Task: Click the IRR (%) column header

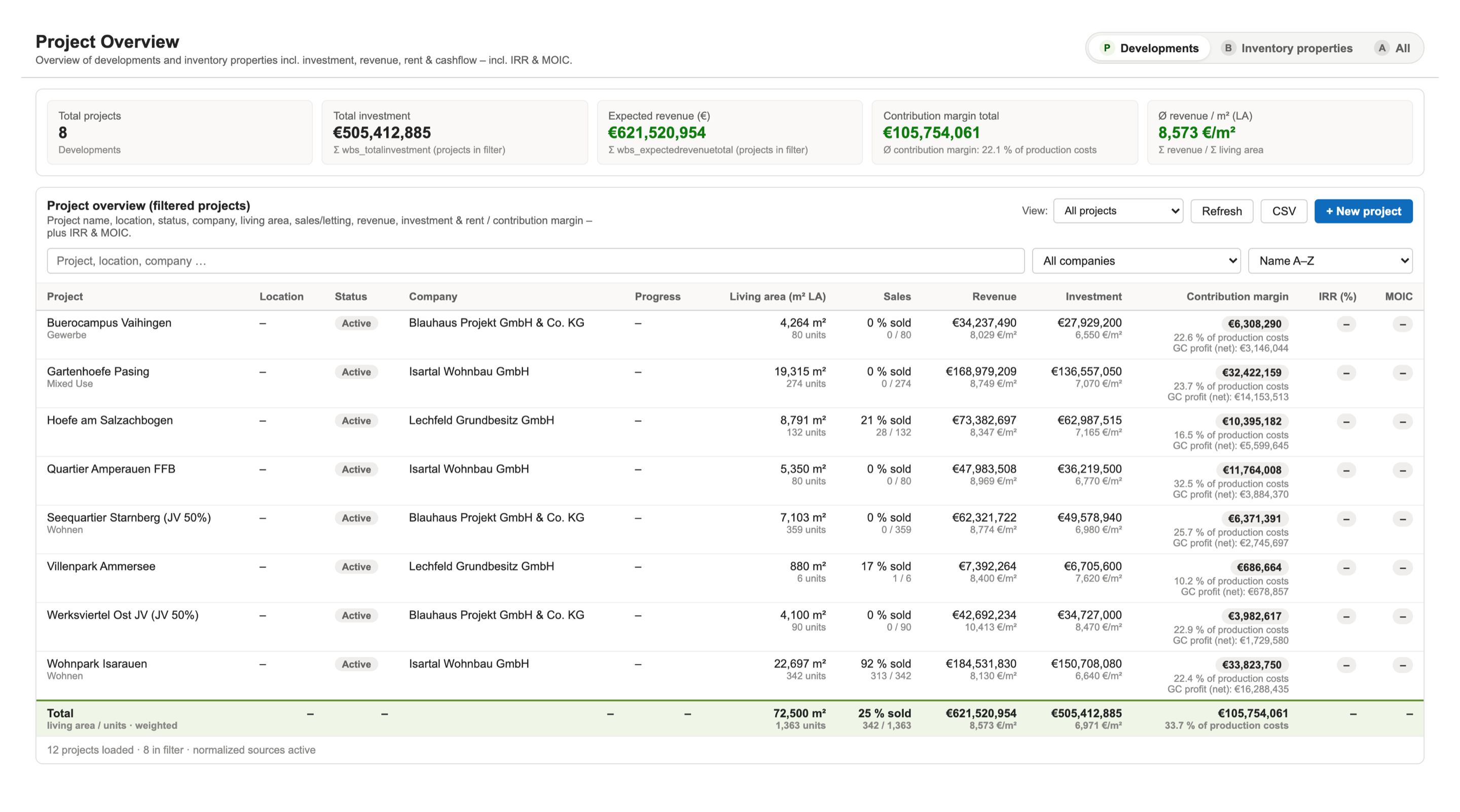Action: point(1337,297)
